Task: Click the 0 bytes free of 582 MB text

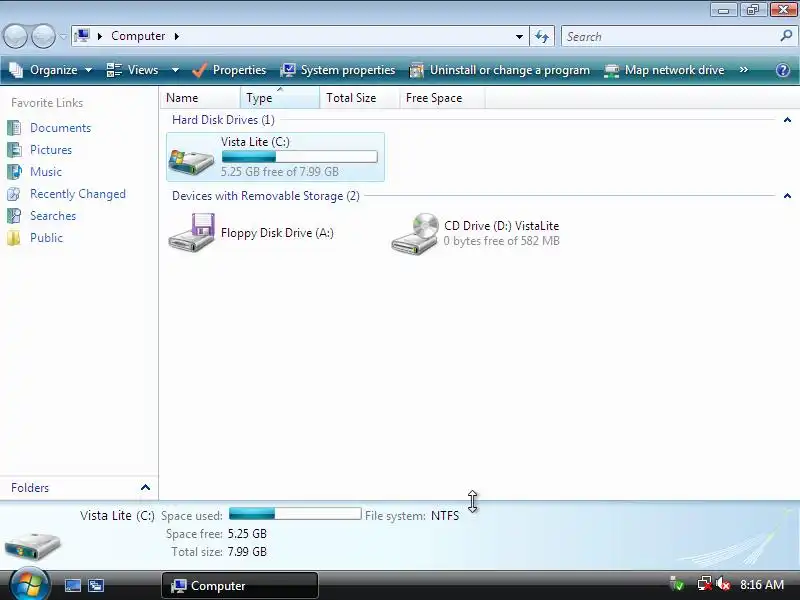Action: [x=502, y=241]
